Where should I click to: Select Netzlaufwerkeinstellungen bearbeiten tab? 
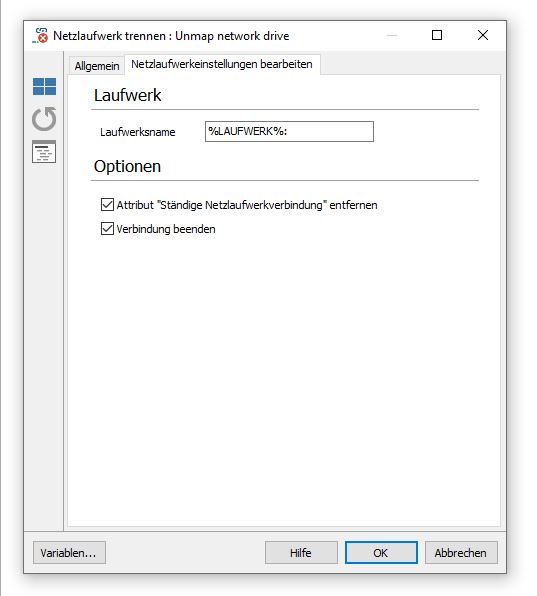coord(222,64)
